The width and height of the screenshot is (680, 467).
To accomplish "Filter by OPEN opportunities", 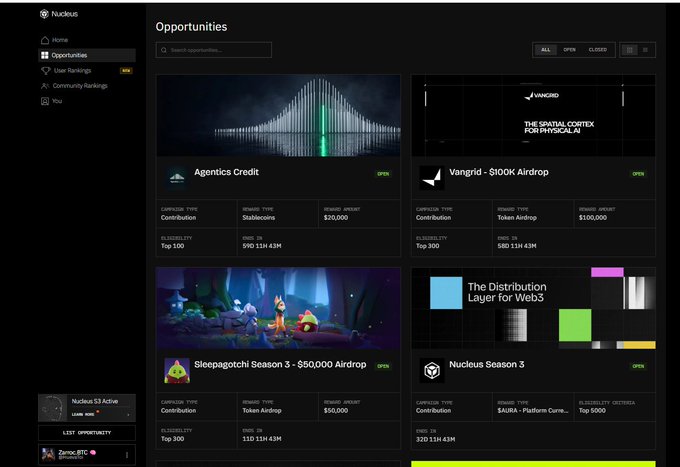I will pyautogui.click(x=569, y=50).
